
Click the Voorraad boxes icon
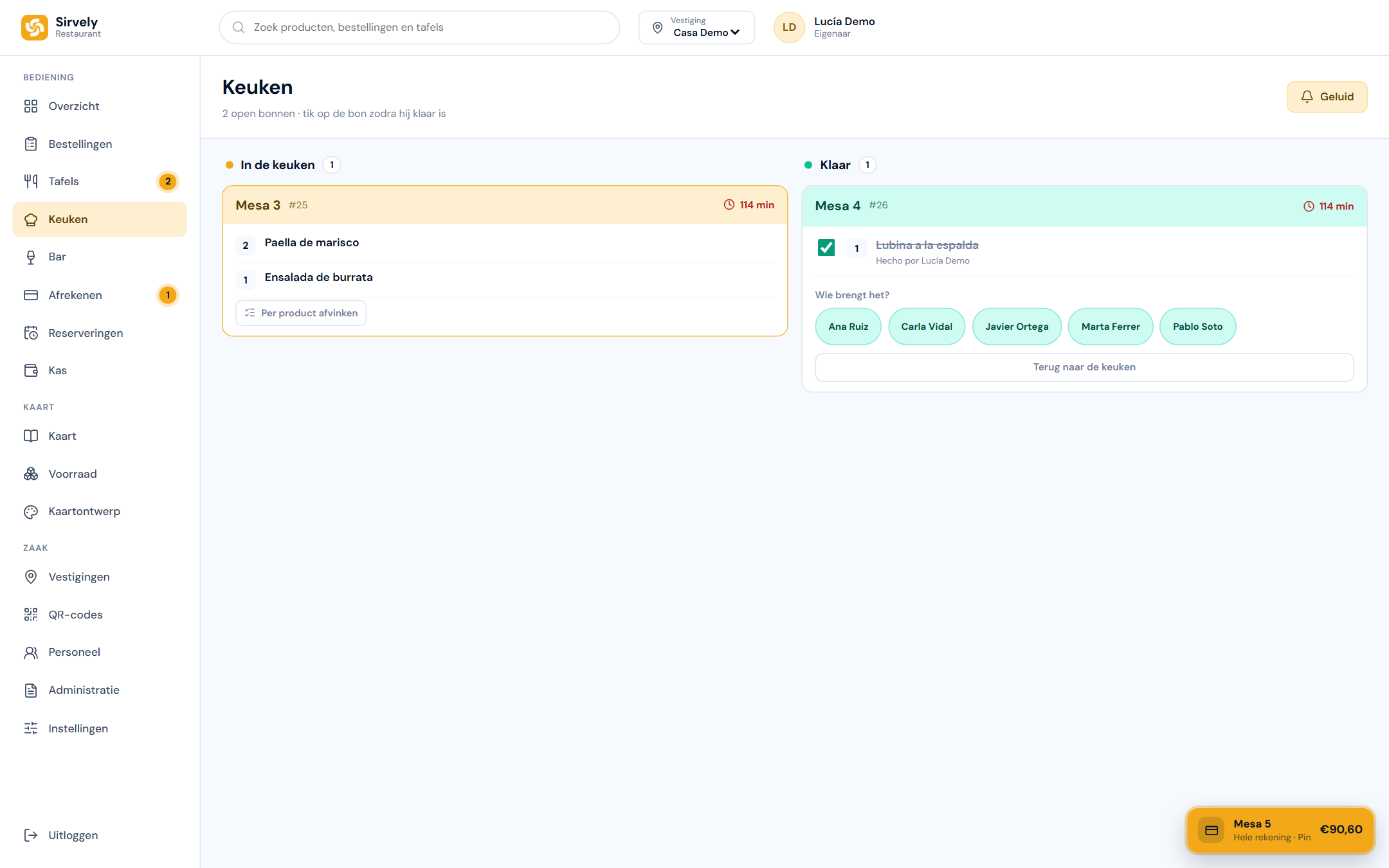(x=31, y=474)
